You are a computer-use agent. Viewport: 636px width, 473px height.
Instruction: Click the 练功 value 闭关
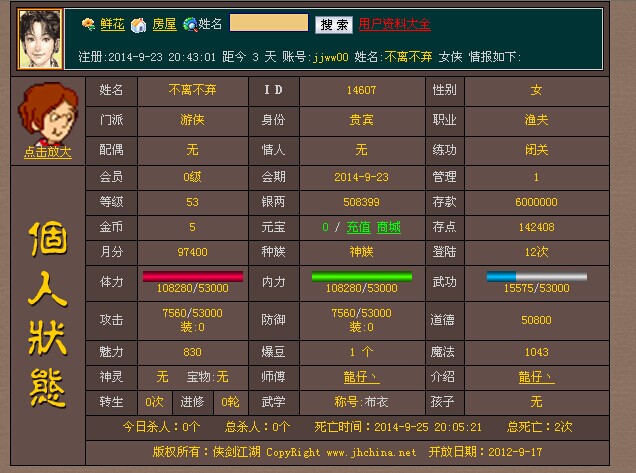(536, 150)
